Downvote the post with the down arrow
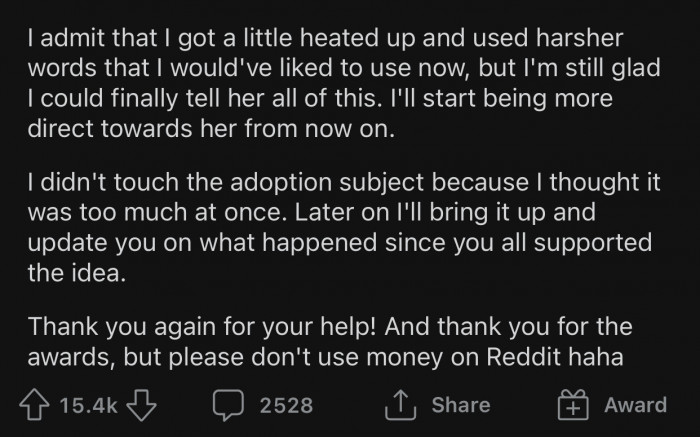The height and width of the screenshot is (437, 700). [145, 405]
